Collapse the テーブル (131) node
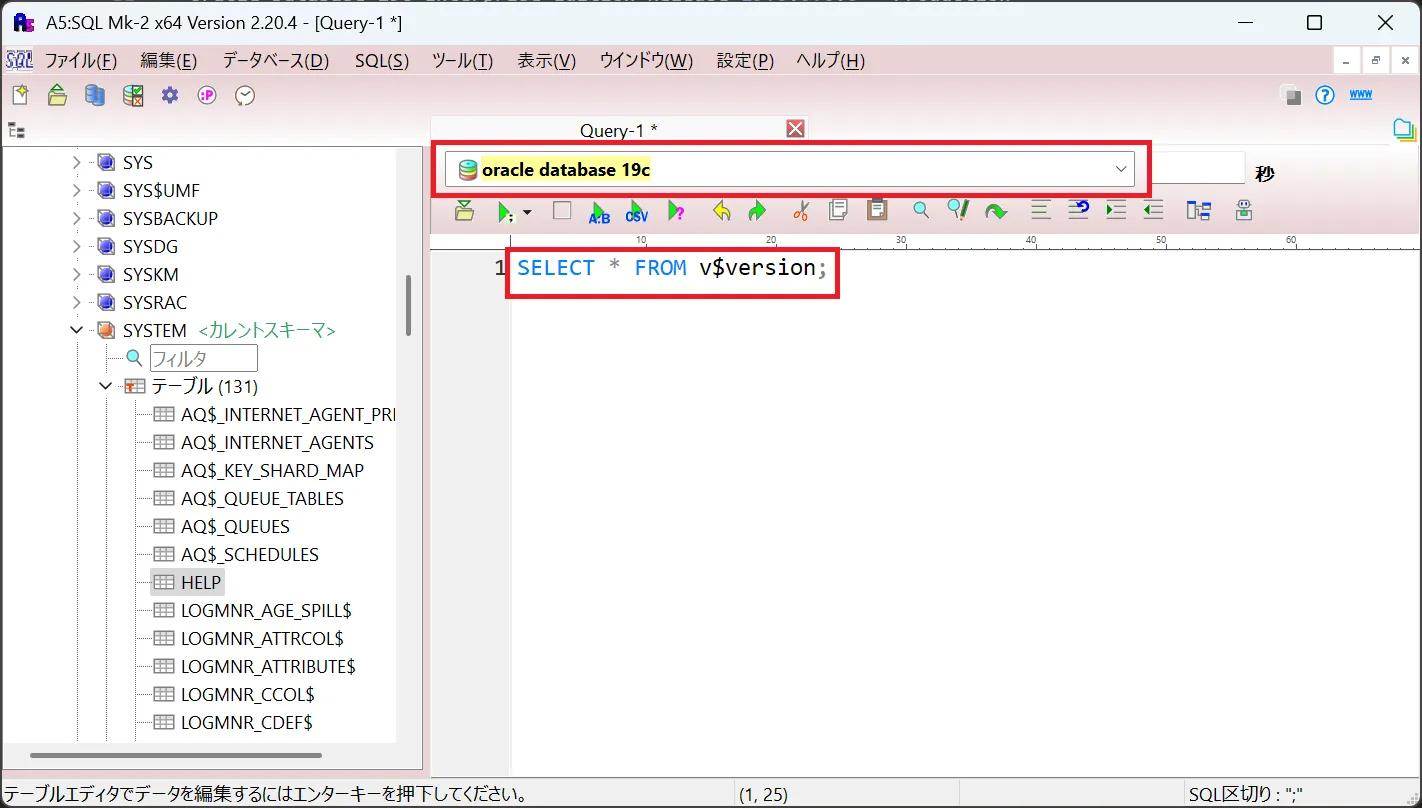This screenshot has height=808, width=1422. pyautogui.click(x=105, y=386)
